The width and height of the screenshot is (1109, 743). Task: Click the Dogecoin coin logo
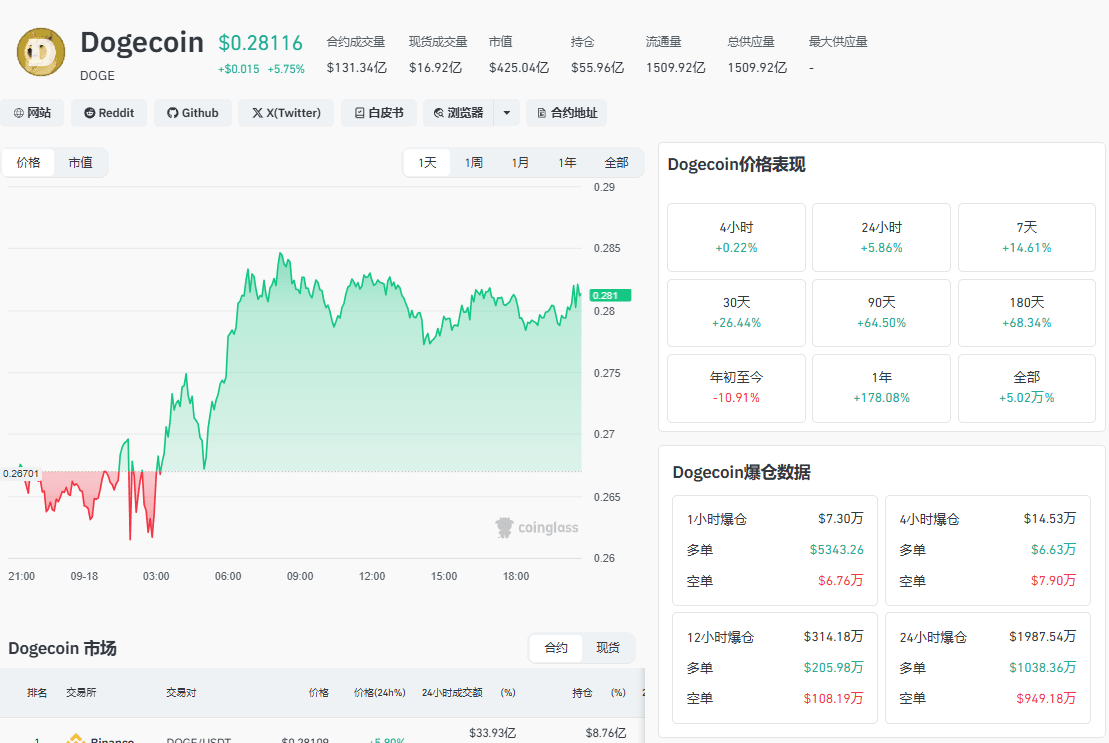pos(41,52)
